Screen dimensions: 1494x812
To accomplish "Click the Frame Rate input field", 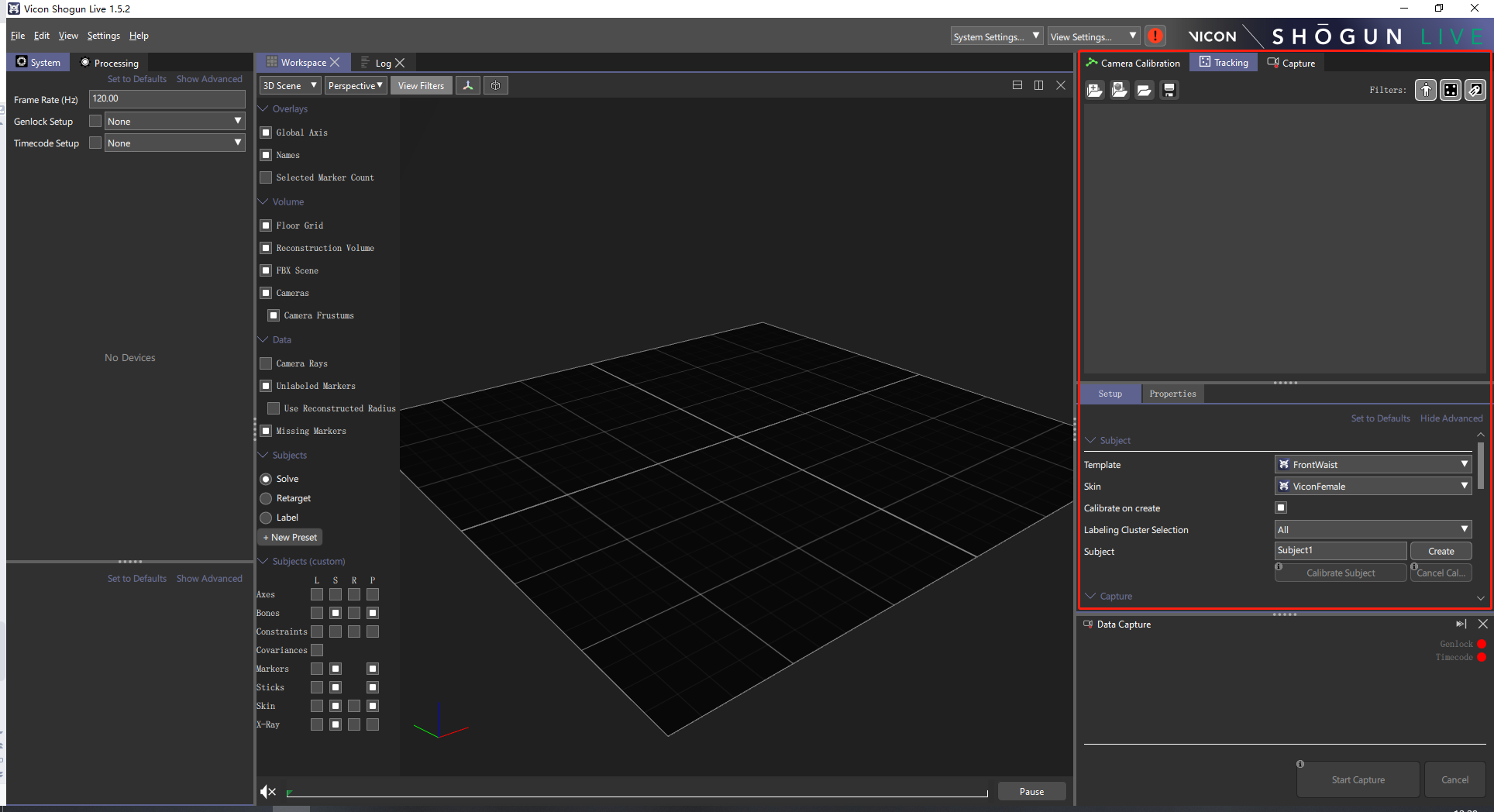I will click(x=167, y=99).
